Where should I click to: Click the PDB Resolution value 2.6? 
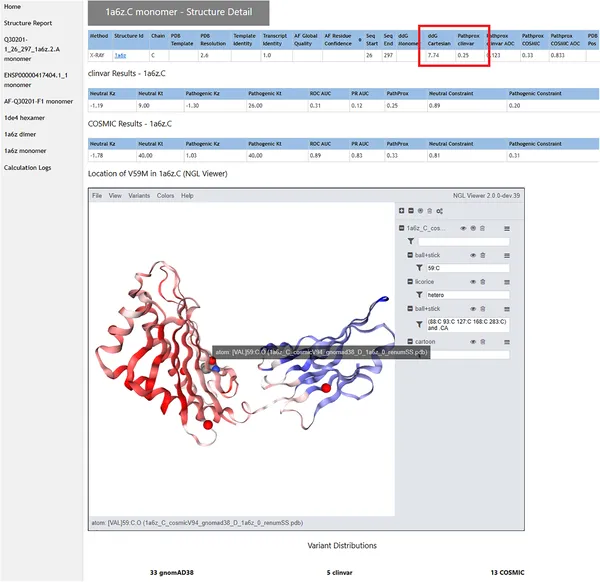[204, 55]
